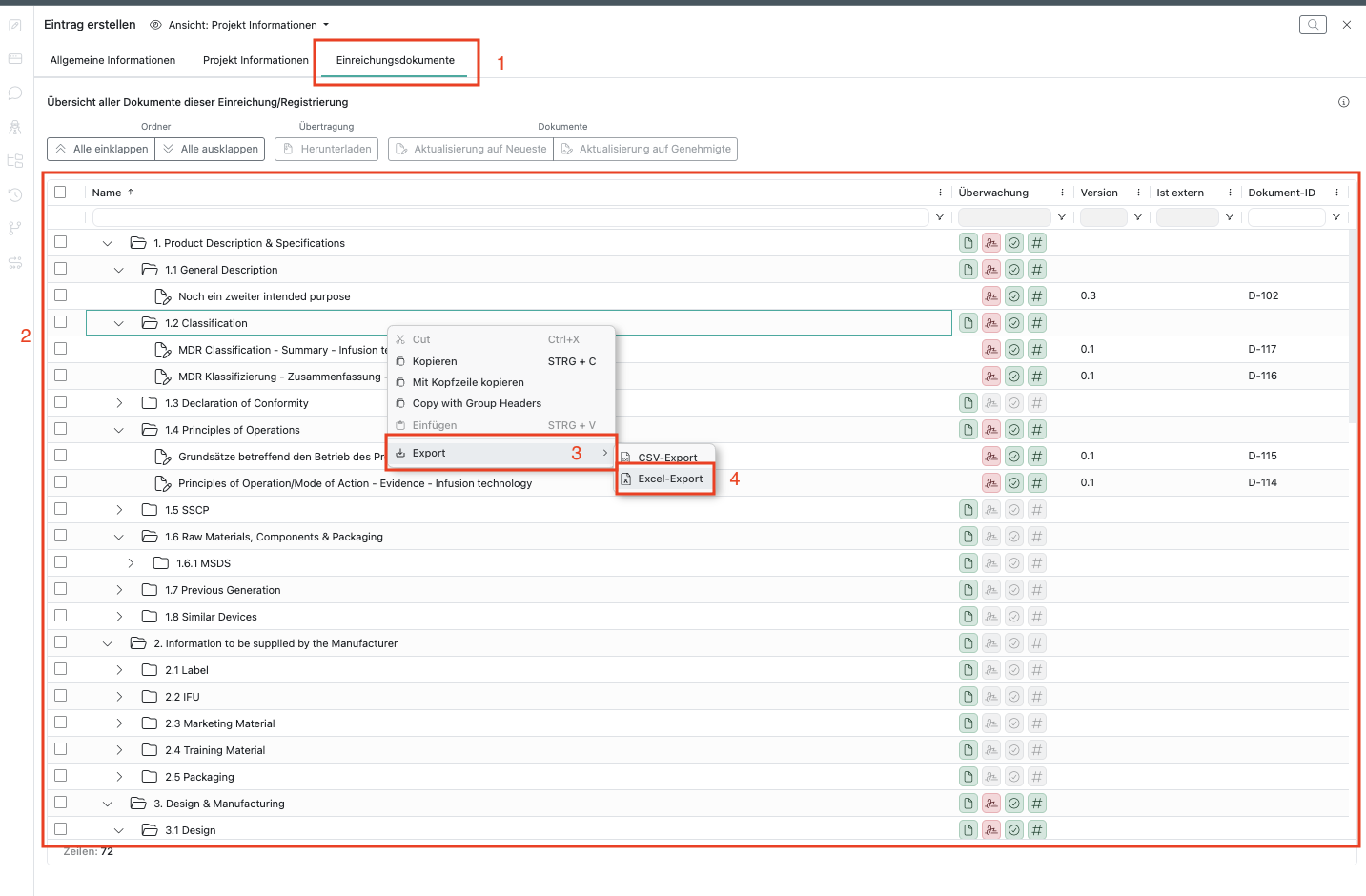Expand the 1.5 SSCP folder
The image size is (1366, 896).
point(119,510)
